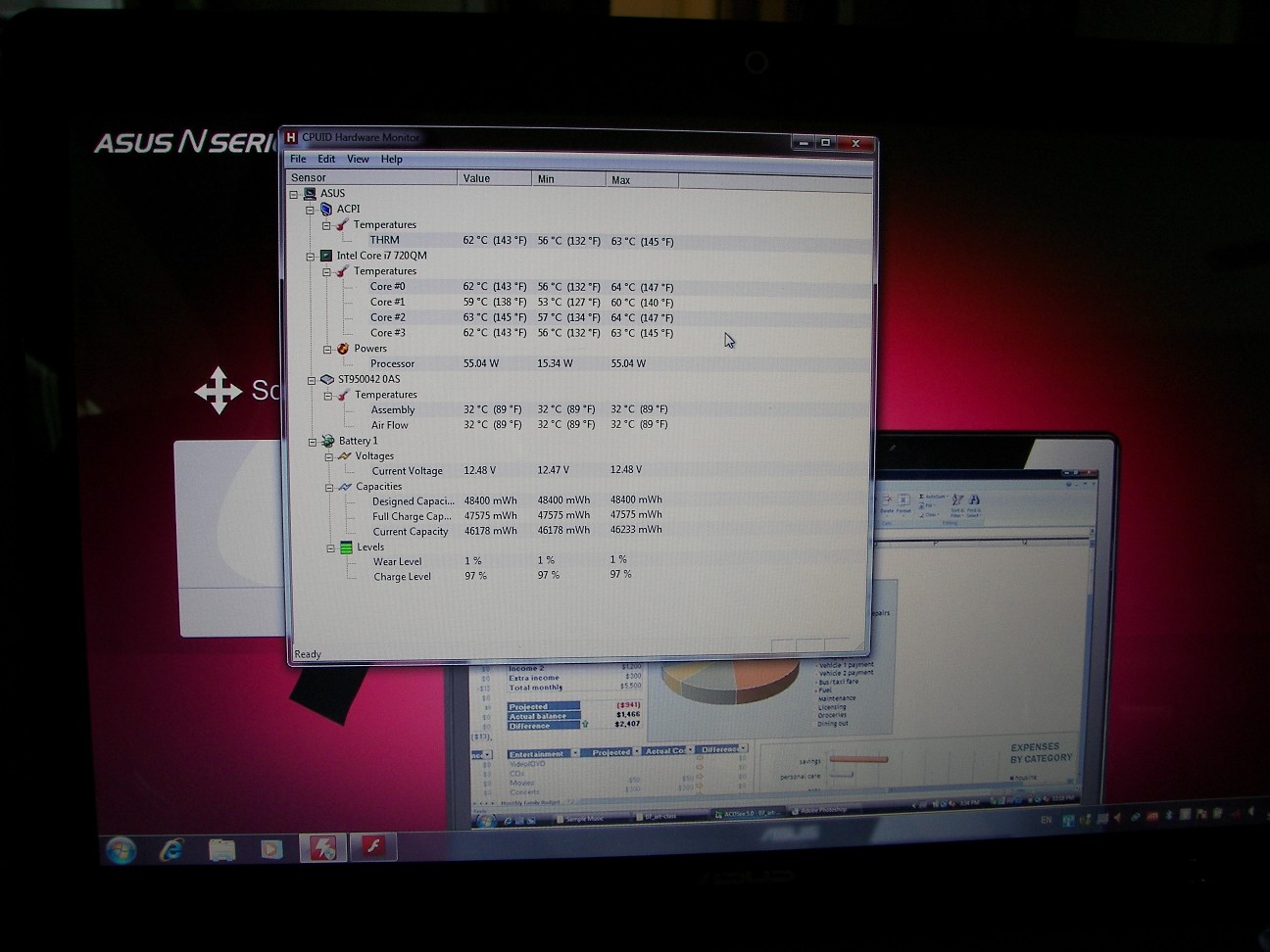Click the thermometer icon under ST950042 0AS
Viewport: 1270px width, 952px height.
click(343, 395)
